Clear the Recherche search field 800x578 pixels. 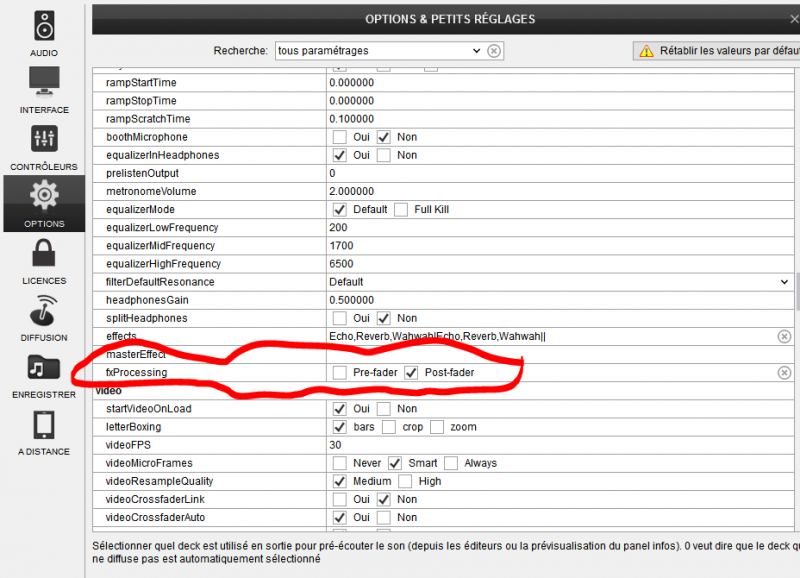click(x=494, y=51)
